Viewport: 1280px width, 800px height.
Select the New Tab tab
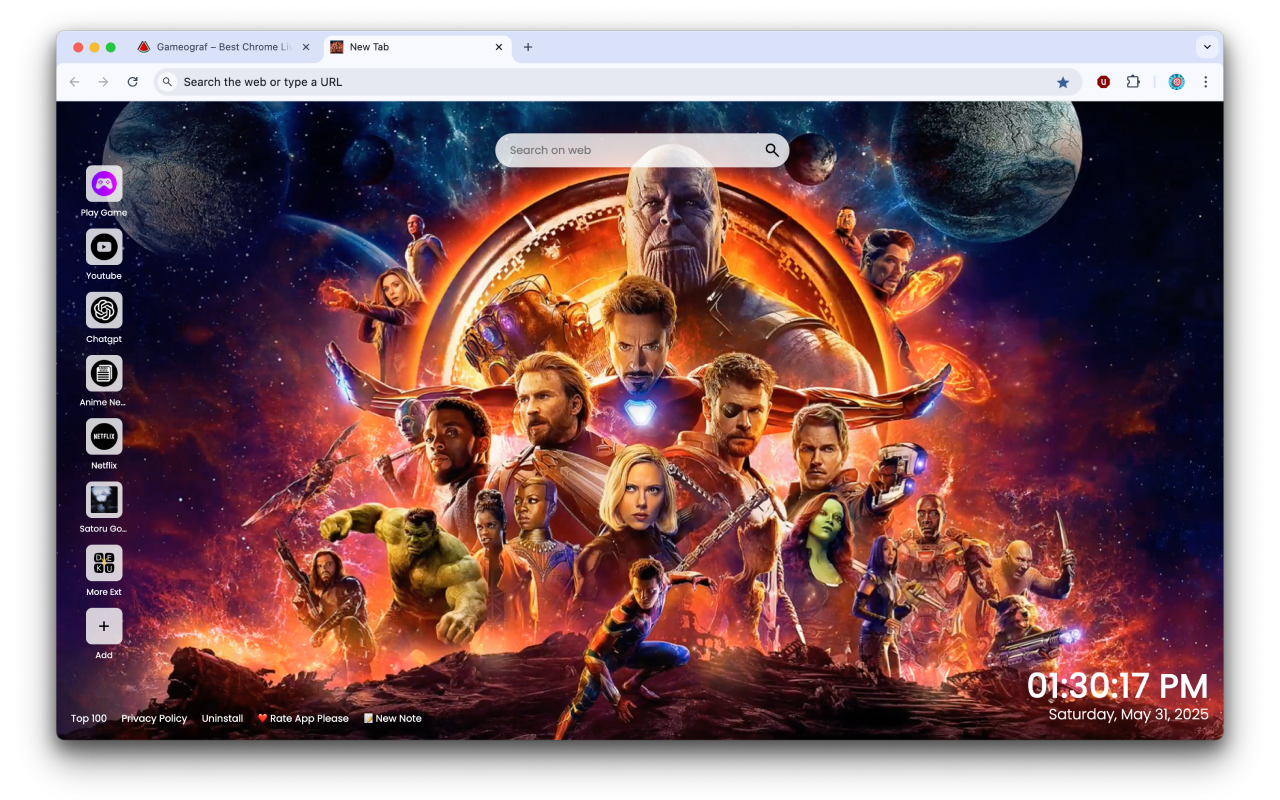point(417,47)
